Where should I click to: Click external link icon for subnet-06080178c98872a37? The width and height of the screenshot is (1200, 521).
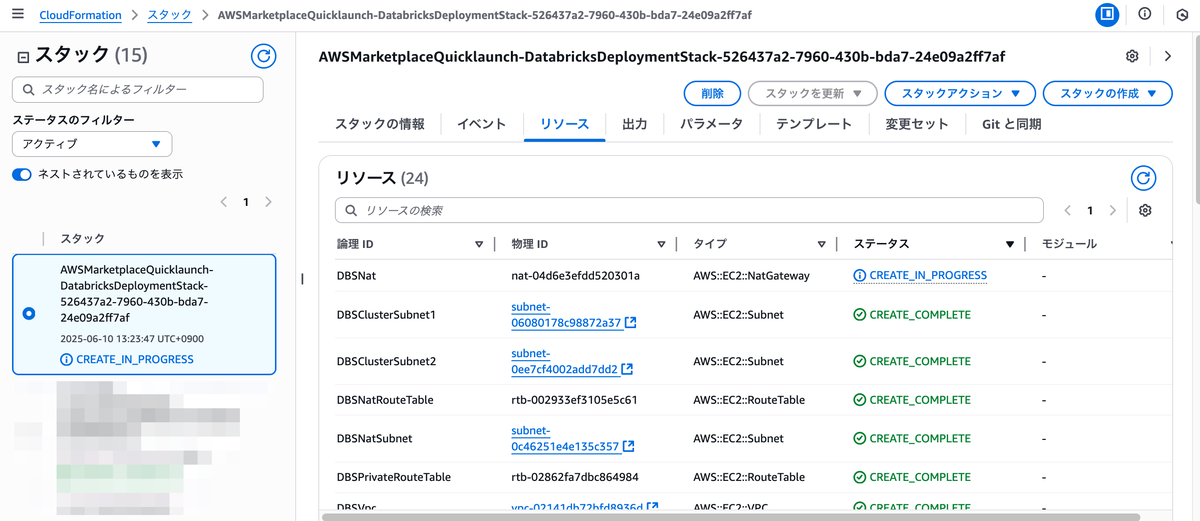click(x=631, y=323)
